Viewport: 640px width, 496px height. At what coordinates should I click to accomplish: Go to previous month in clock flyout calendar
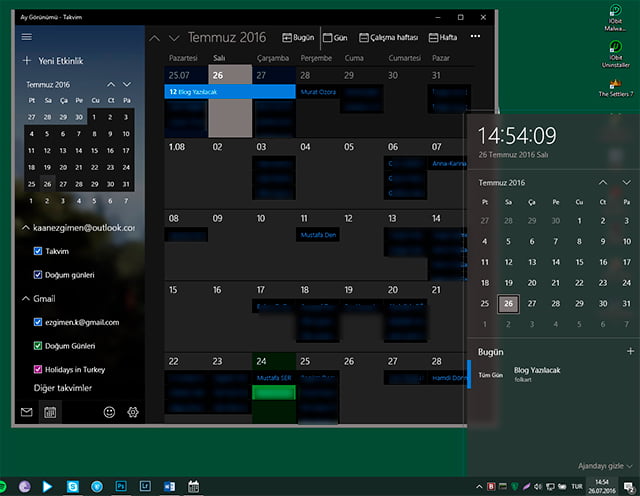tap(603, 182)
